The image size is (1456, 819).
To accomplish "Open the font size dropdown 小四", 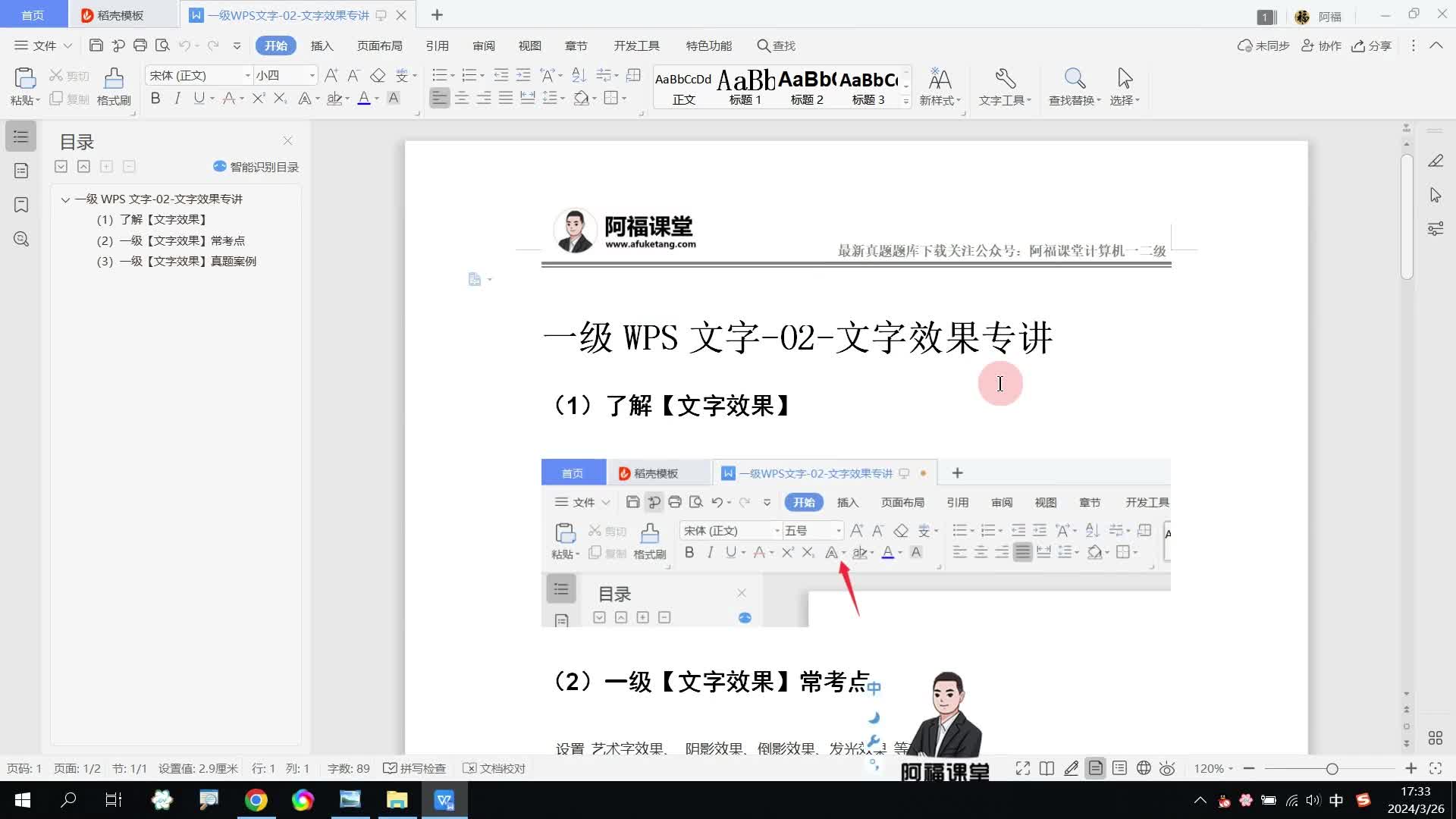I will tap(312, 75).
